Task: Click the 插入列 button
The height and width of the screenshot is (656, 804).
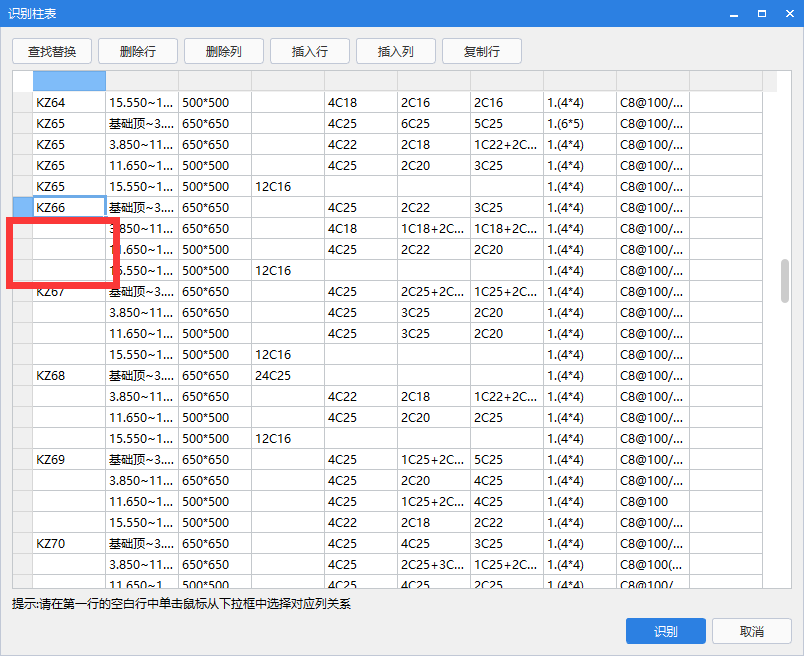Action: (396, 51)
